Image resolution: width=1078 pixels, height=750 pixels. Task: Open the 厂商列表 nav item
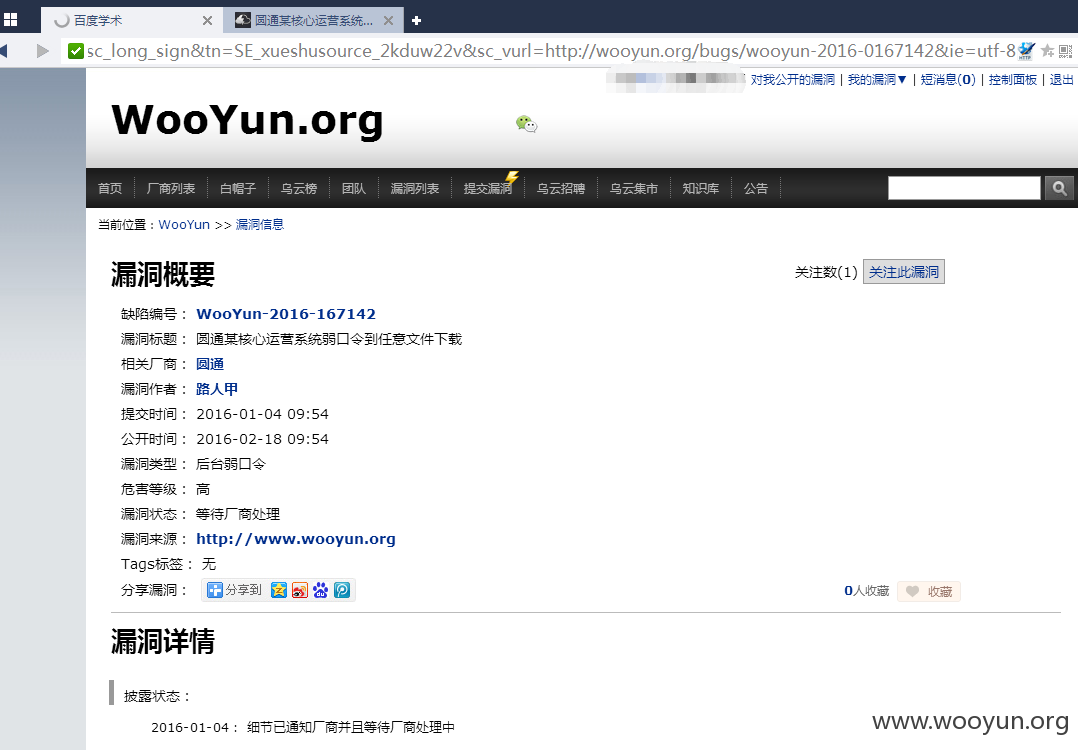(x=170, y=188)
